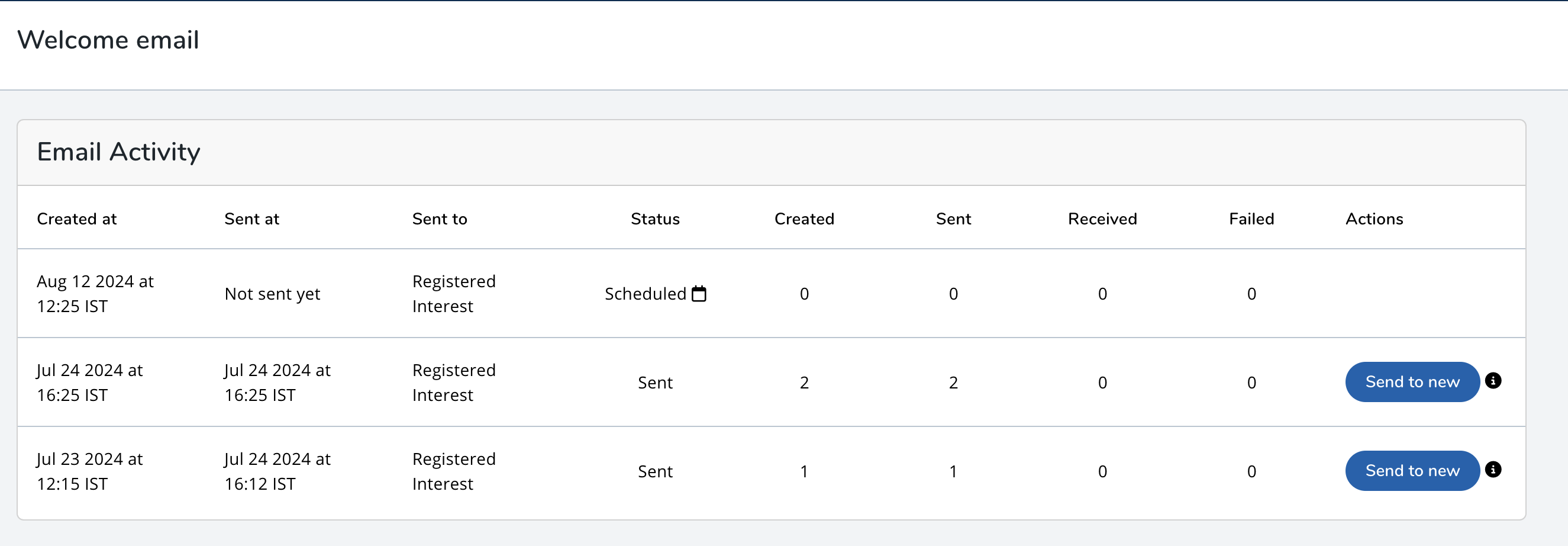Click Registered Interest in the Scheduled row

tap(453, 294)
